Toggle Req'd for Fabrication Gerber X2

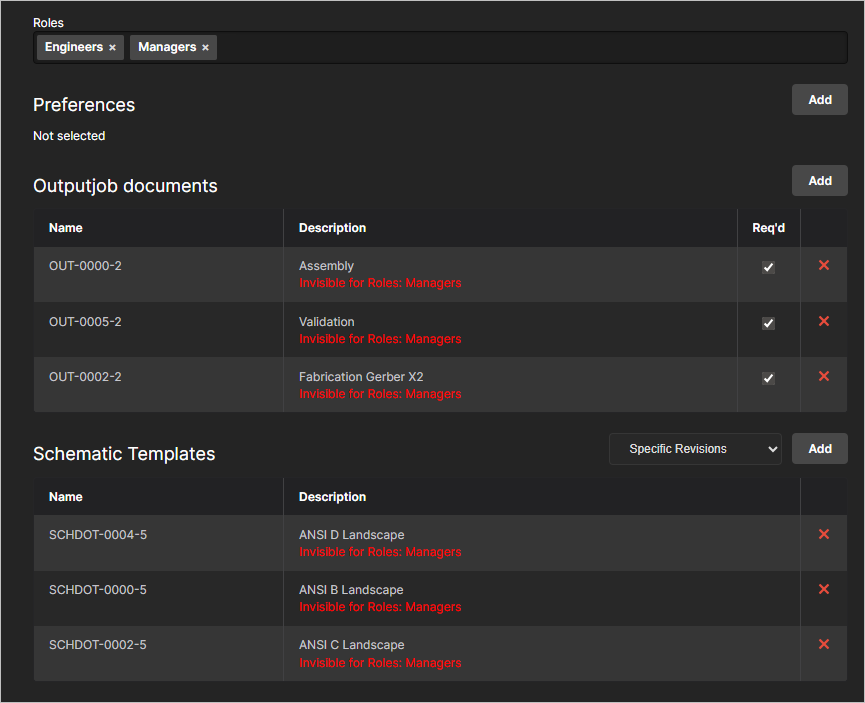click(768, 378)
